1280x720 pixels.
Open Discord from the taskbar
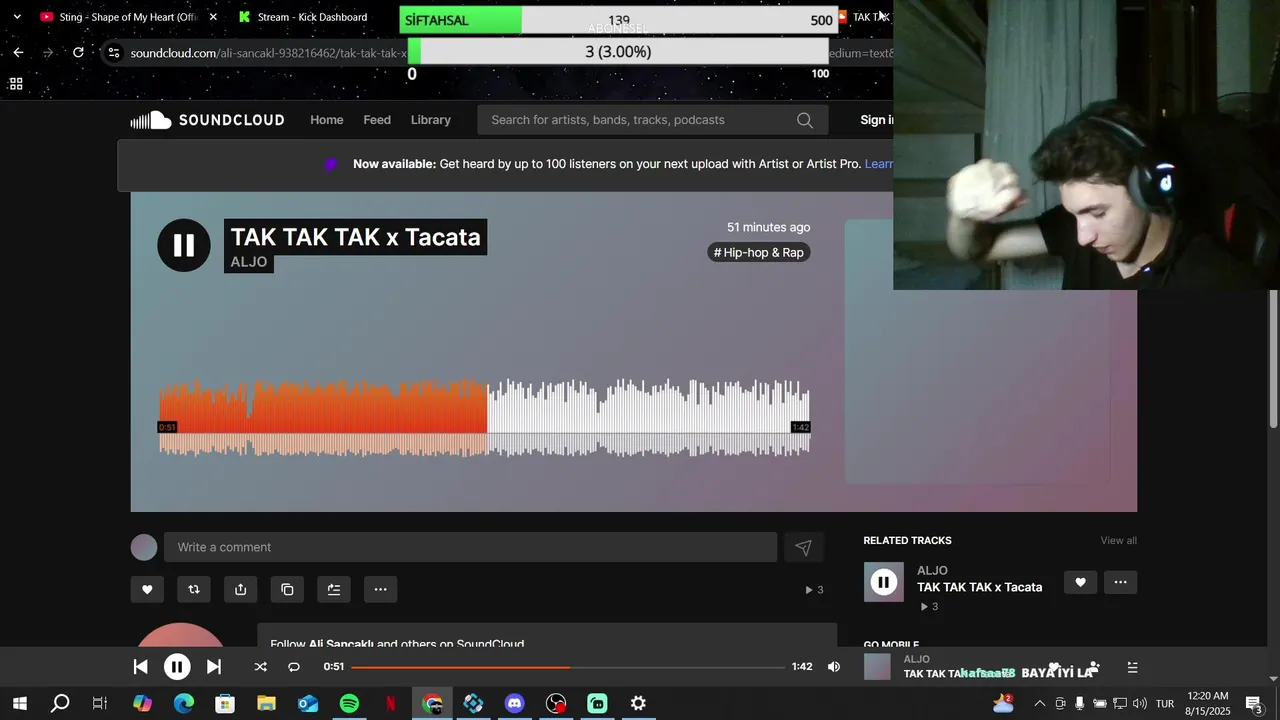[x=514, y=704]
